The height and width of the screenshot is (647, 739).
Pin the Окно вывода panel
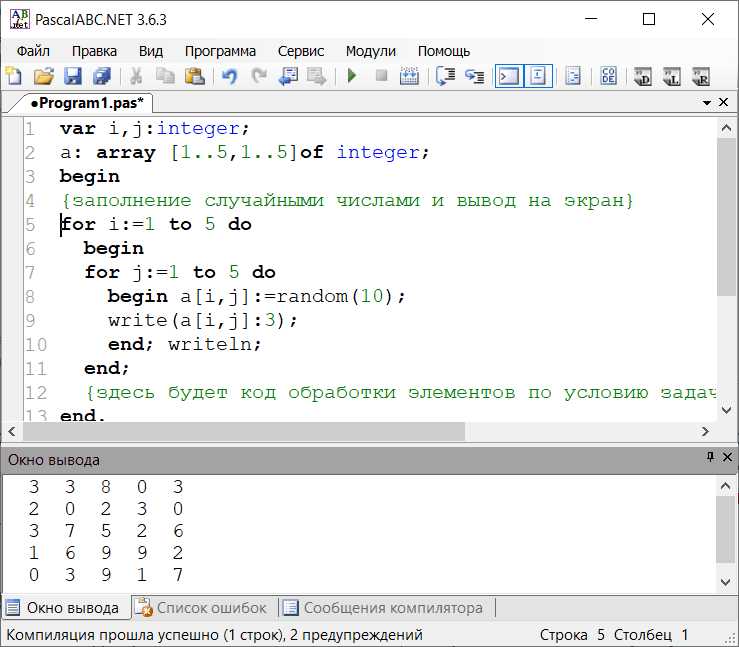[x=710, y=457]
